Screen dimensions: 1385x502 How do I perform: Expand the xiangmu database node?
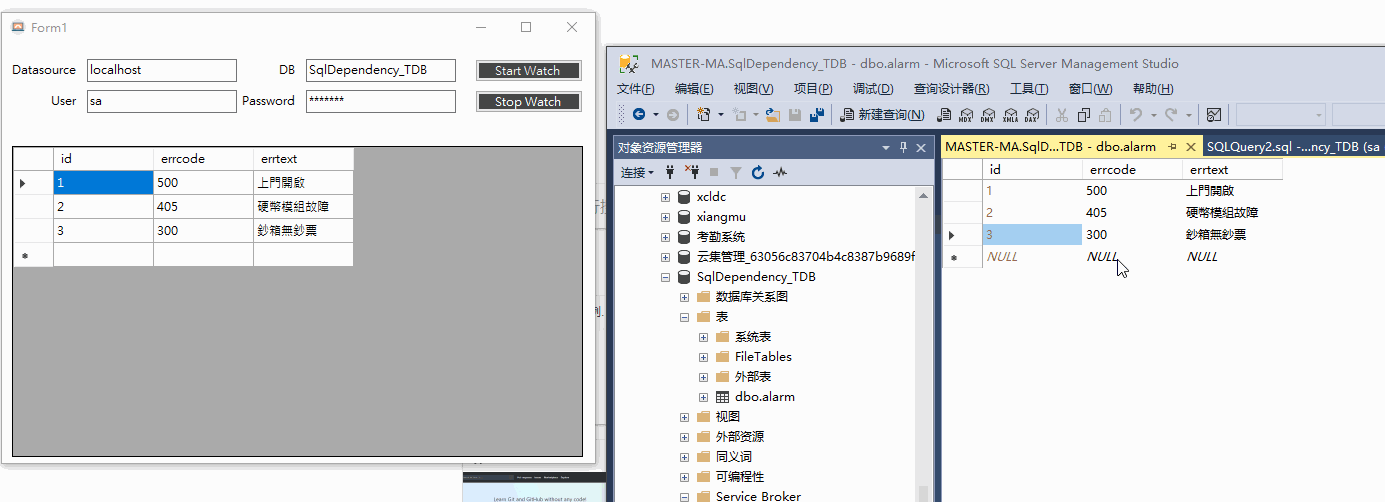(x=666, y=217)
